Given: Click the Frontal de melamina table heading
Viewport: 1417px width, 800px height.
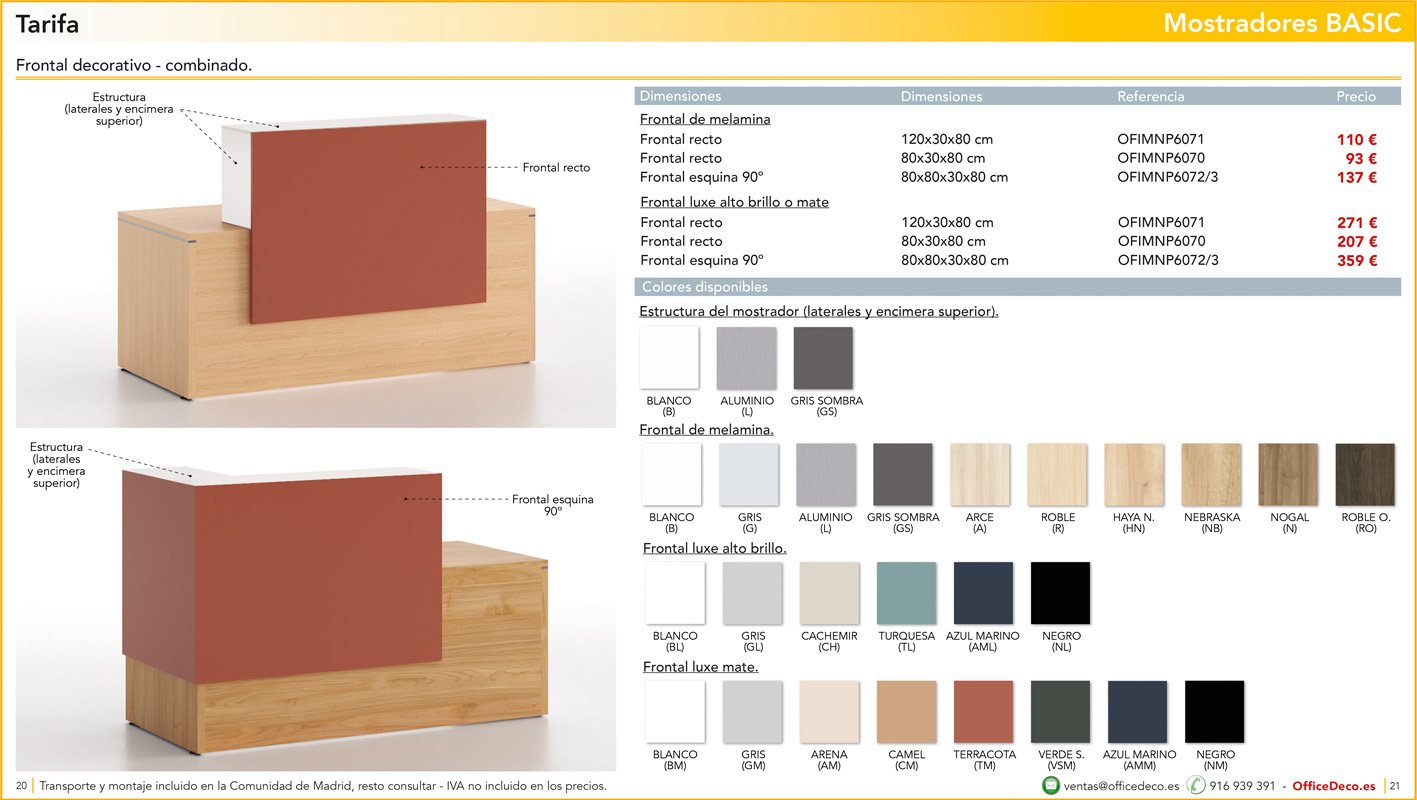Looking at the screenshot, I should tap(705, 119).
